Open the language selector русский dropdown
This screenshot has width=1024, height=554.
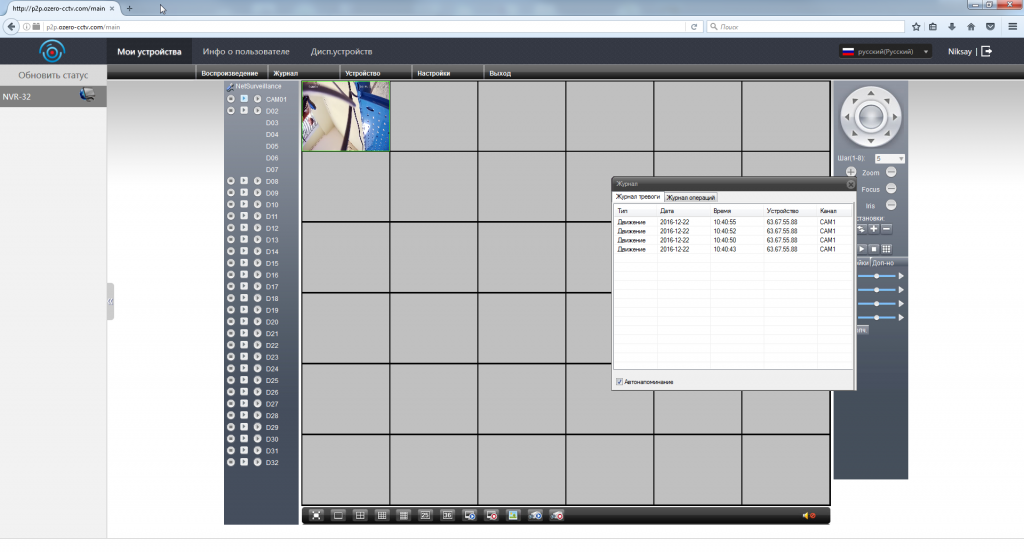885,51
